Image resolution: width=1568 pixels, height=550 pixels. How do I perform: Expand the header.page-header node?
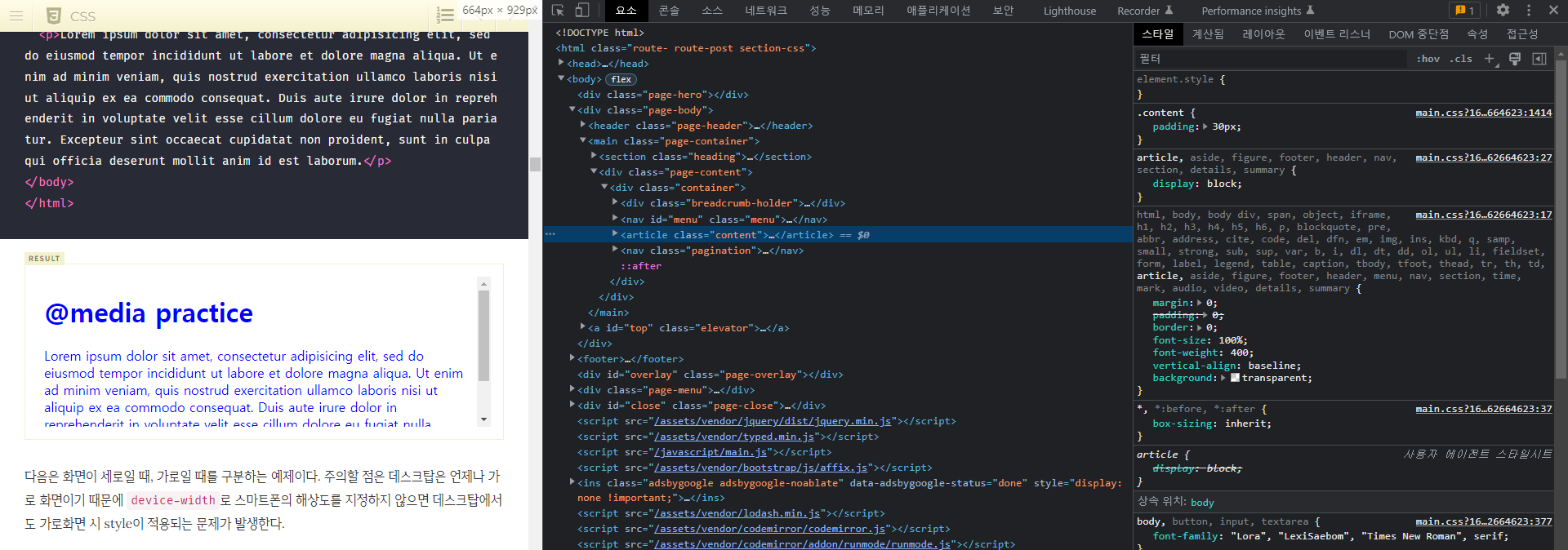(583, 125)
